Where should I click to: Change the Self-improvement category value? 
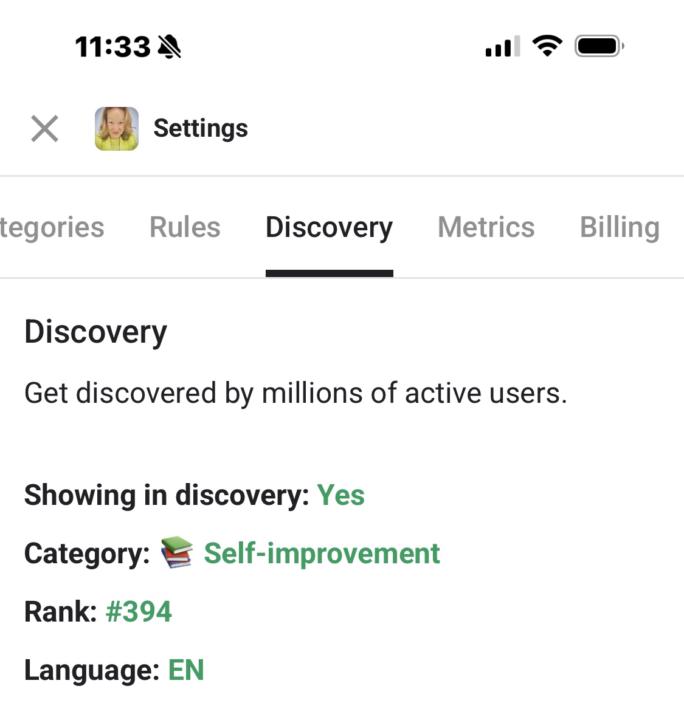click(322, 553)
